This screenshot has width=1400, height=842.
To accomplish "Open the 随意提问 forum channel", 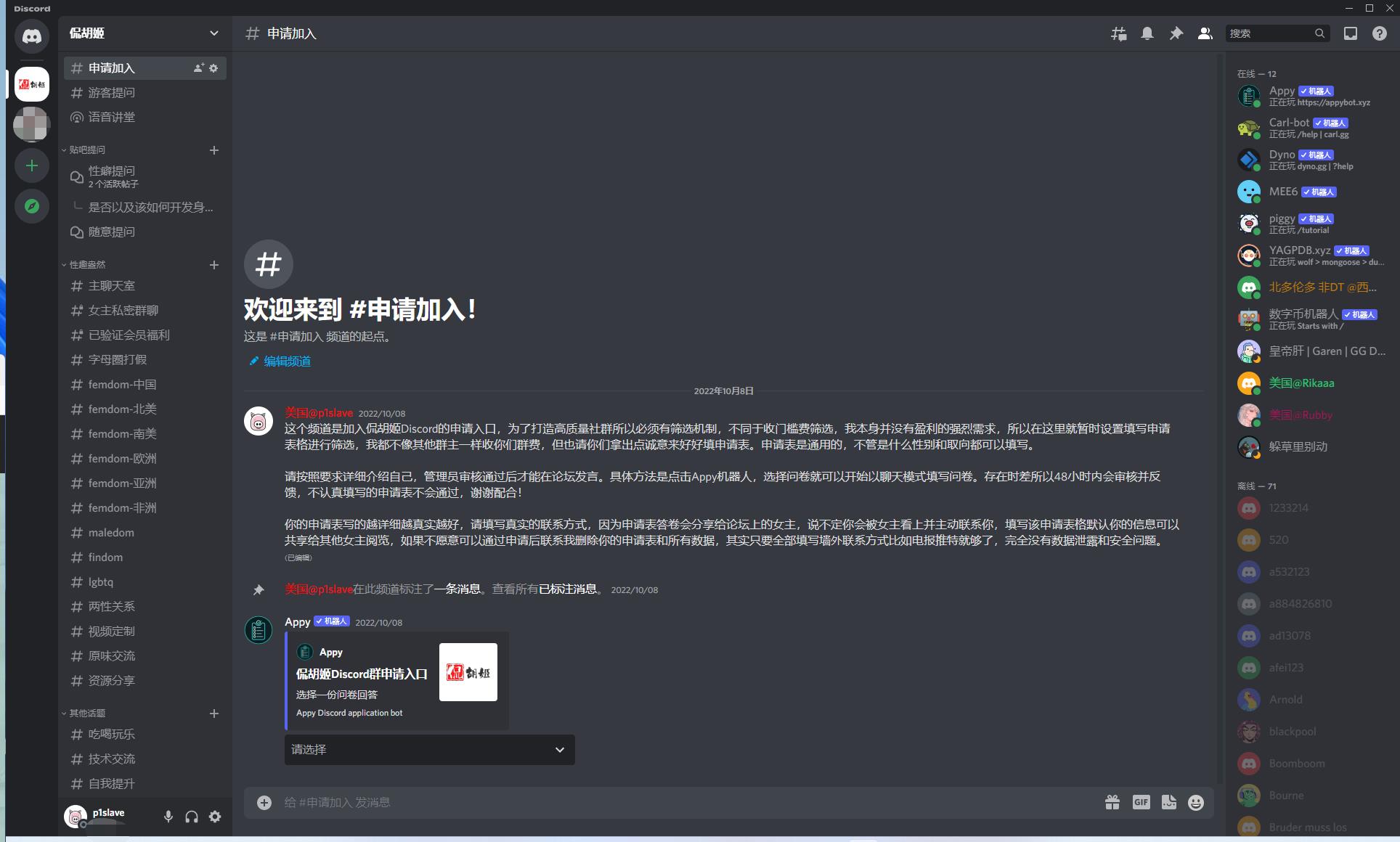I will tap(145, 232).
